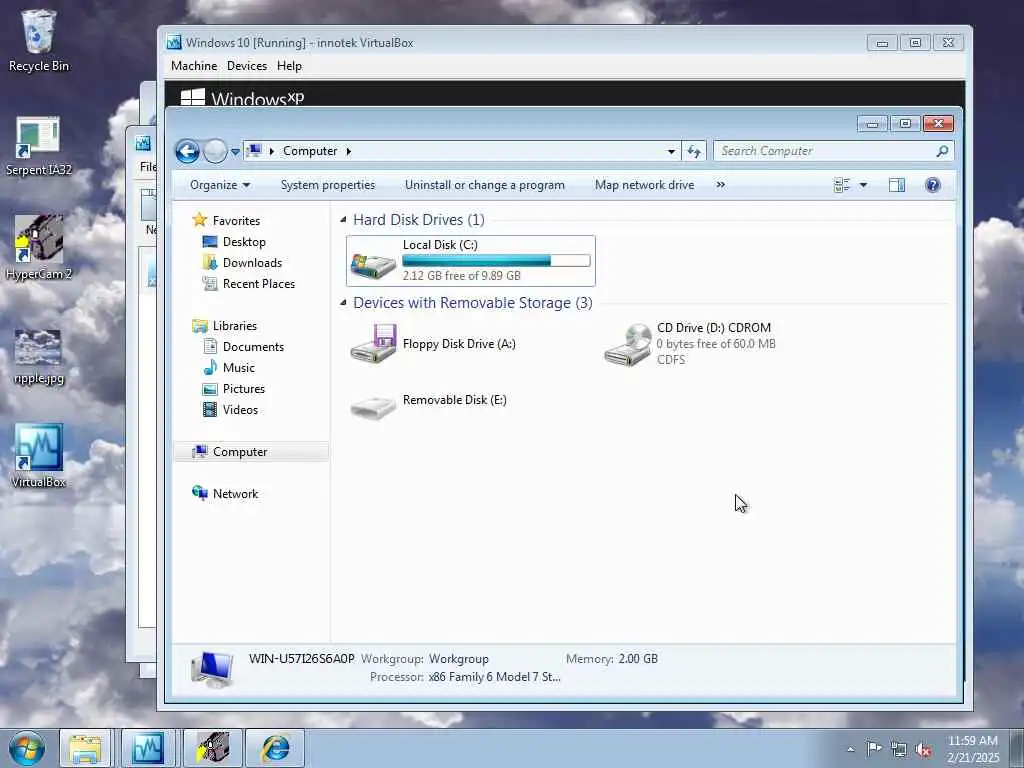1024x768 pixels.
Task: Click the search magnifier icon
Action: 942,151
